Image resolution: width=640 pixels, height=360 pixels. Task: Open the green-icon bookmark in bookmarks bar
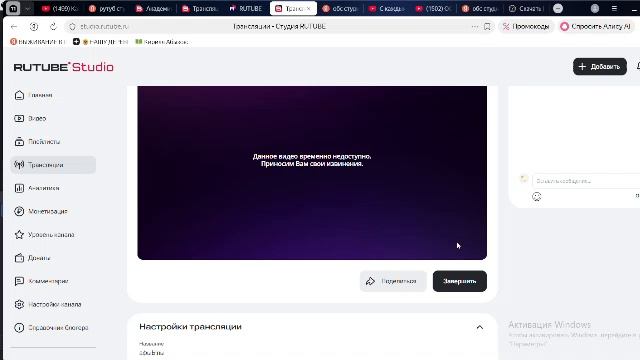[x=162, y=42]
